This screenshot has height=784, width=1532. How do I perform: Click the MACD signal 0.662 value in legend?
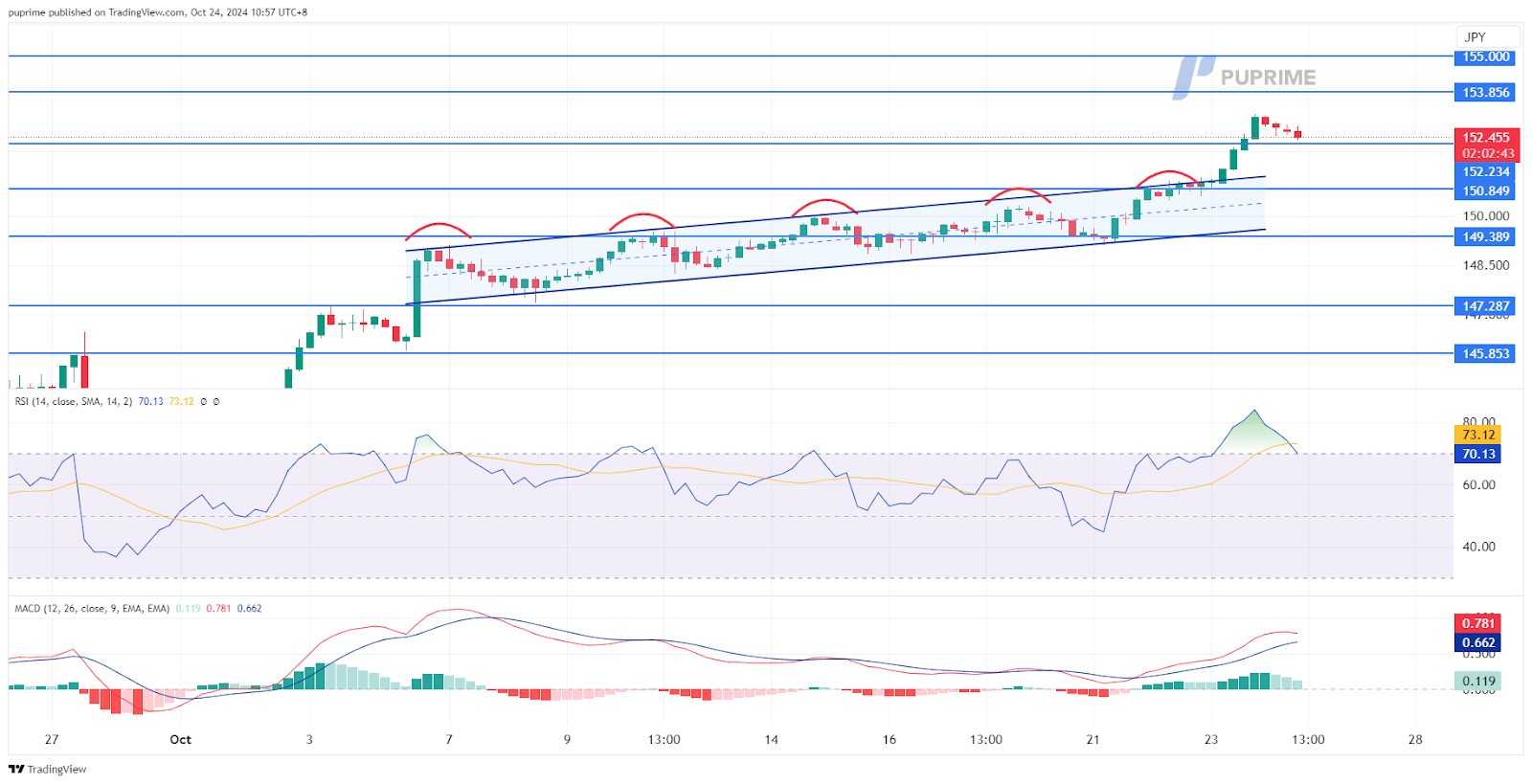coord(249,609)
